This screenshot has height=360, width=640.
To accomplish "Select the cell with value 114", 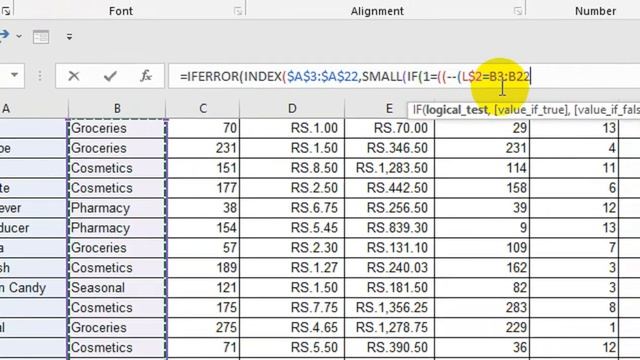I will [x=482, y=168].
